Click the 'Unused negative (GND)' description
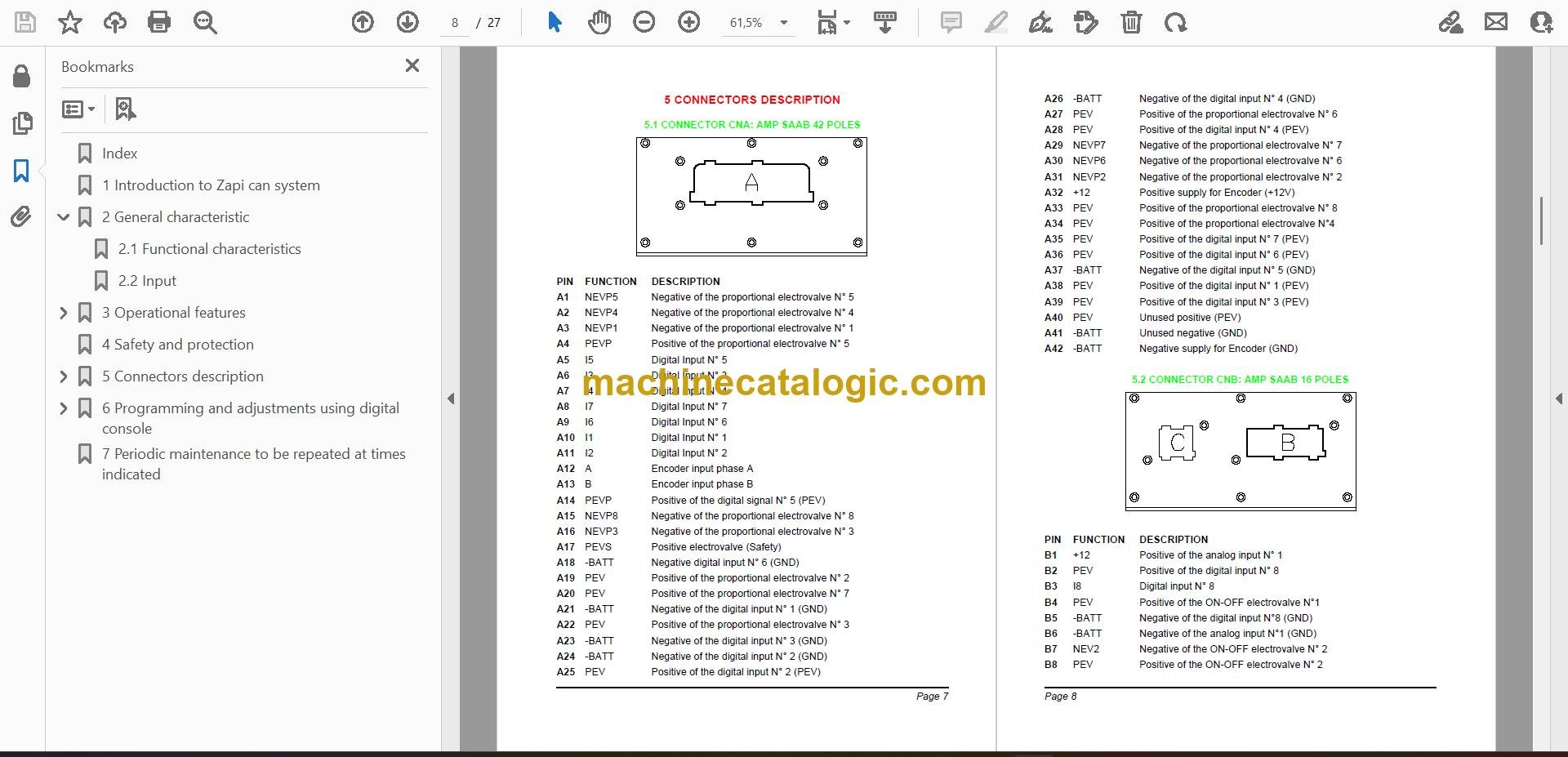Viewport: 1568px width, 757px height. click(1192, 333)
